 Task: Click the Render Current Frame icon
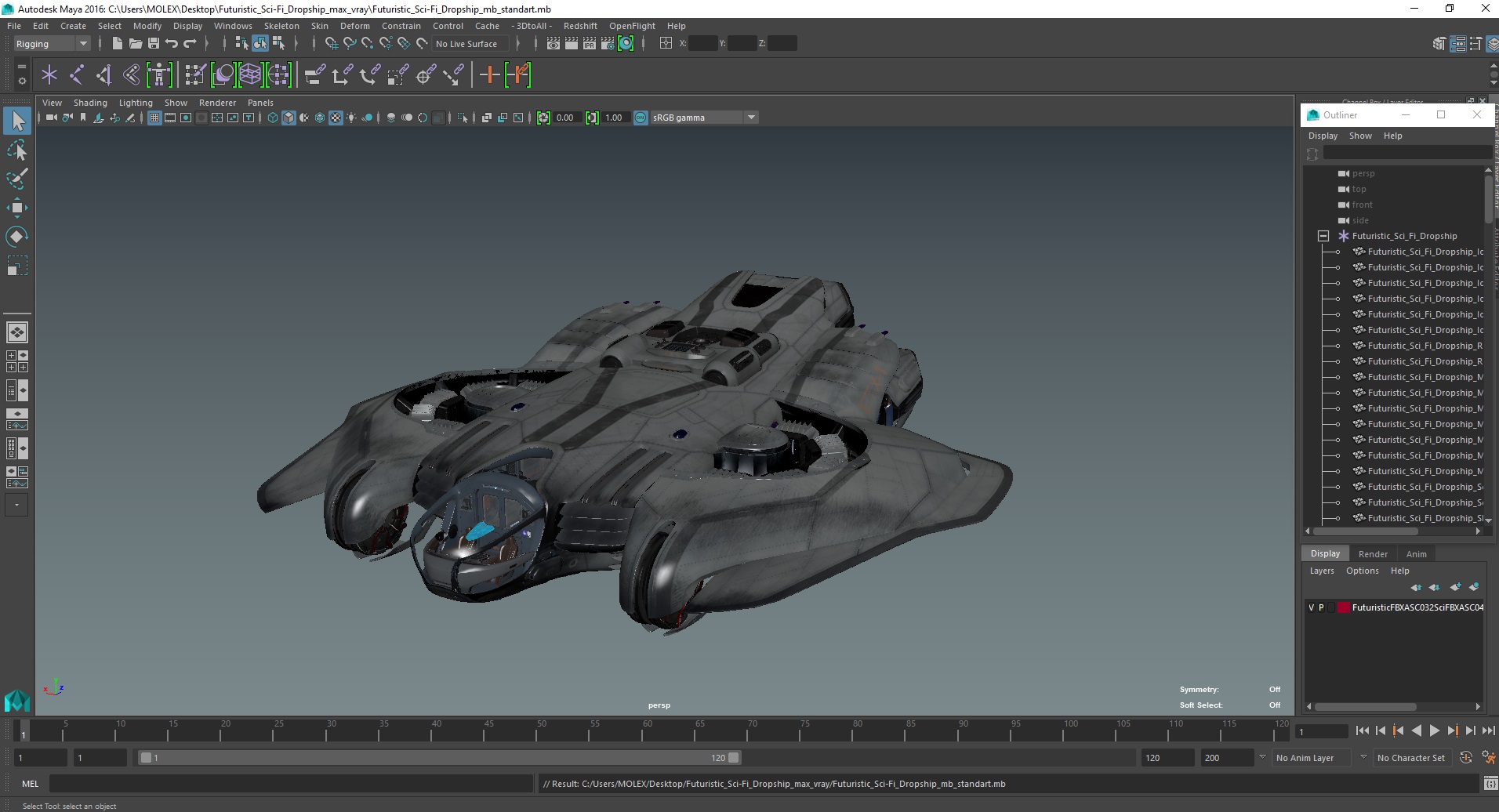[x=572, y=43]
